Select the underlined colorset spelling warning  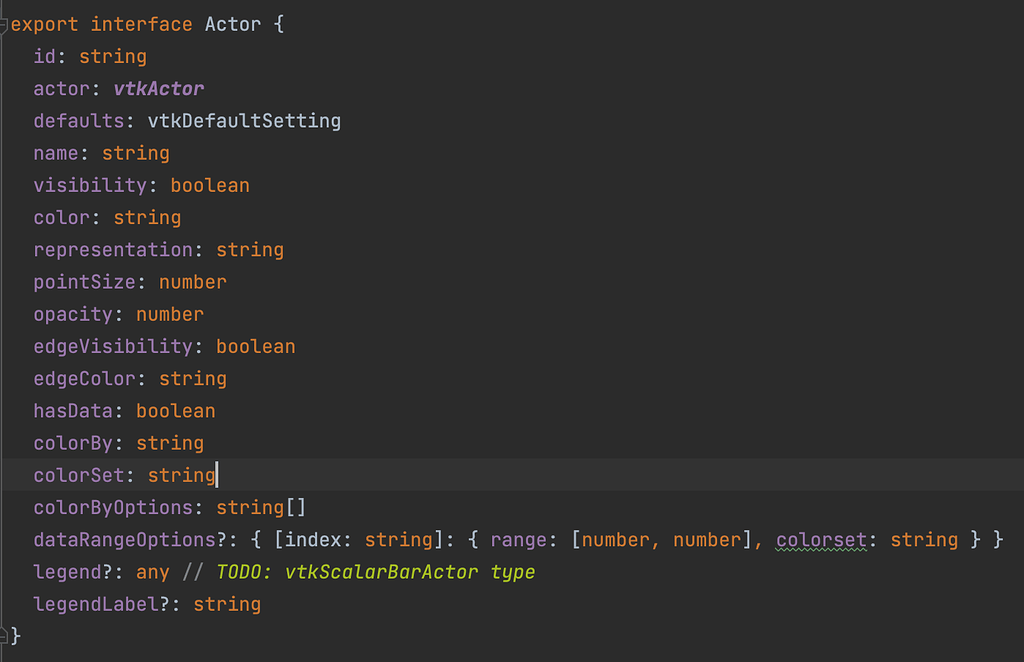[820, 539]
